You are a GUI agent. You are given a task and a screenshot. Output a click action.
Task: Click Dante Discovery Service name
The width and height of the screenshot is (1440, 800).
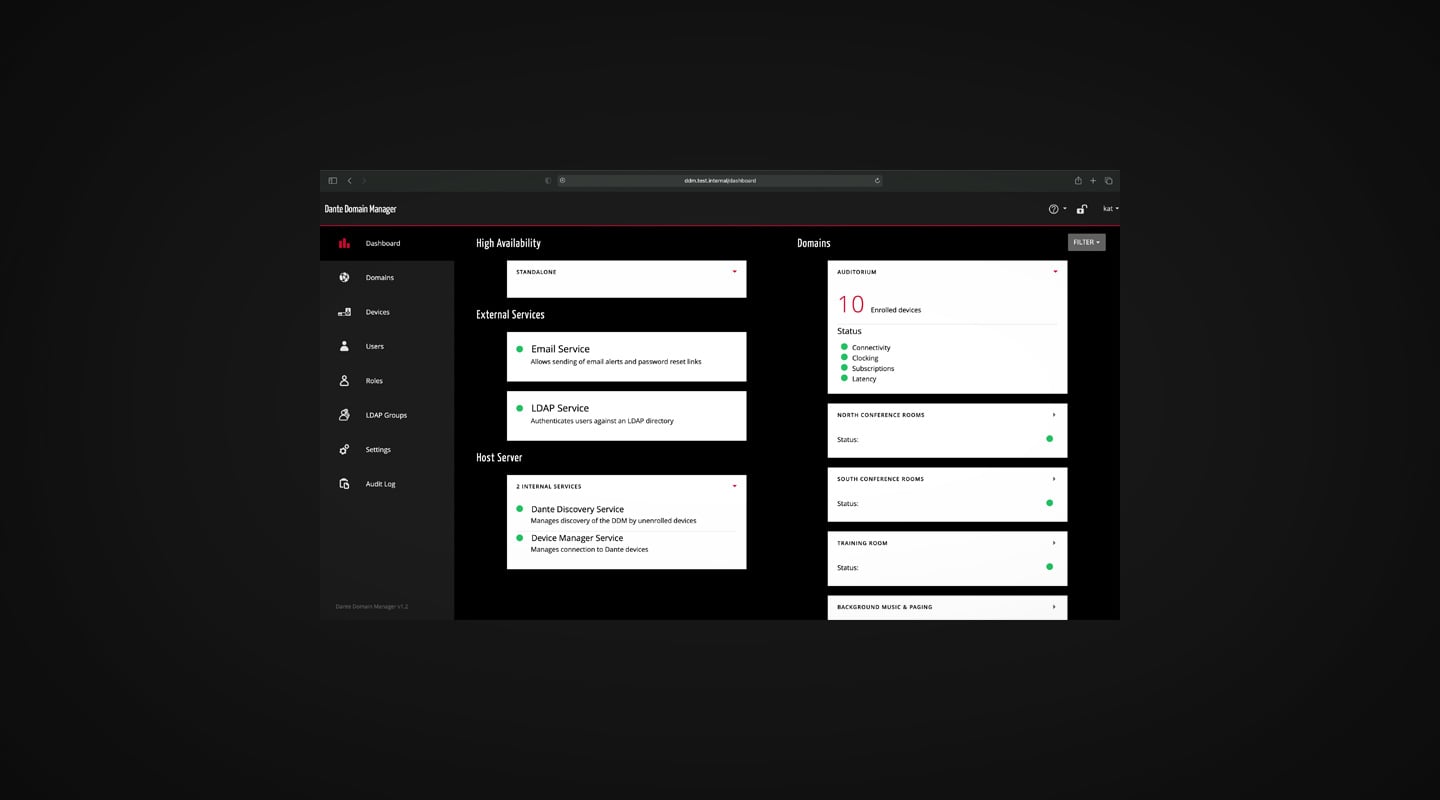point(577,509)
